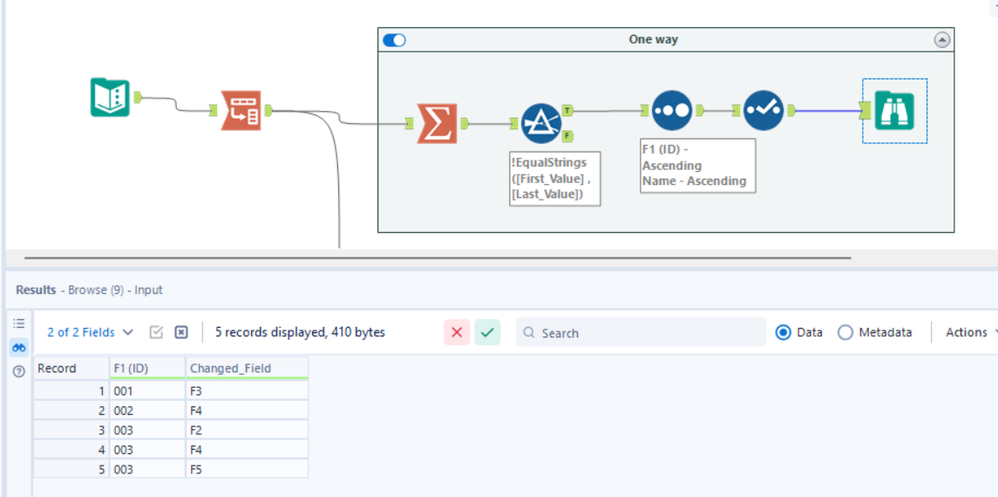Click F1 (ID) cell 002
This screenshot has height=497, width=998.
147,410
